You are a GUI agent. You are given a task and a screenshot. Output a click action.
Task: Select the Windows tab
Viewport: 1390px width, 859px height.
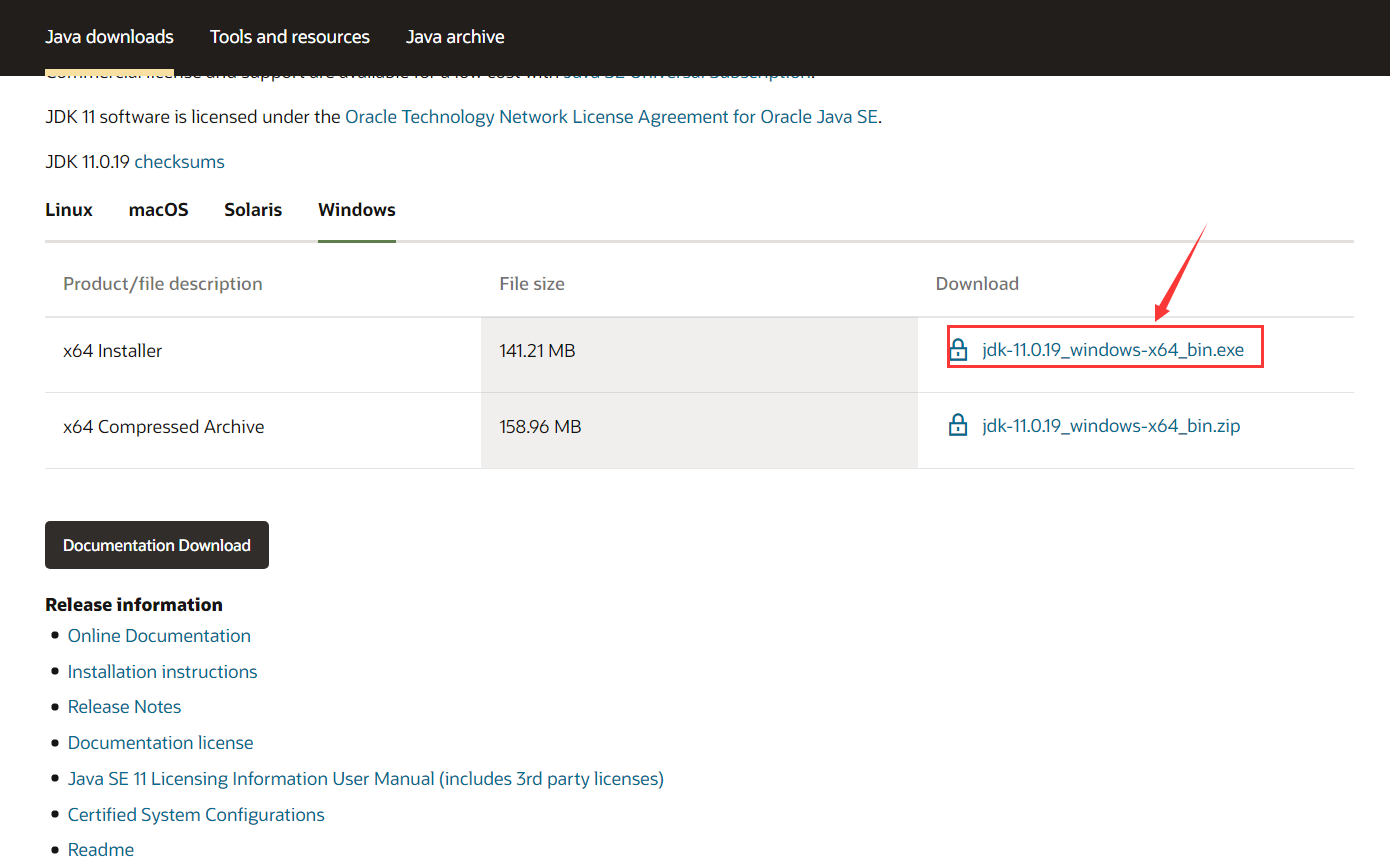tap(357, 210)
